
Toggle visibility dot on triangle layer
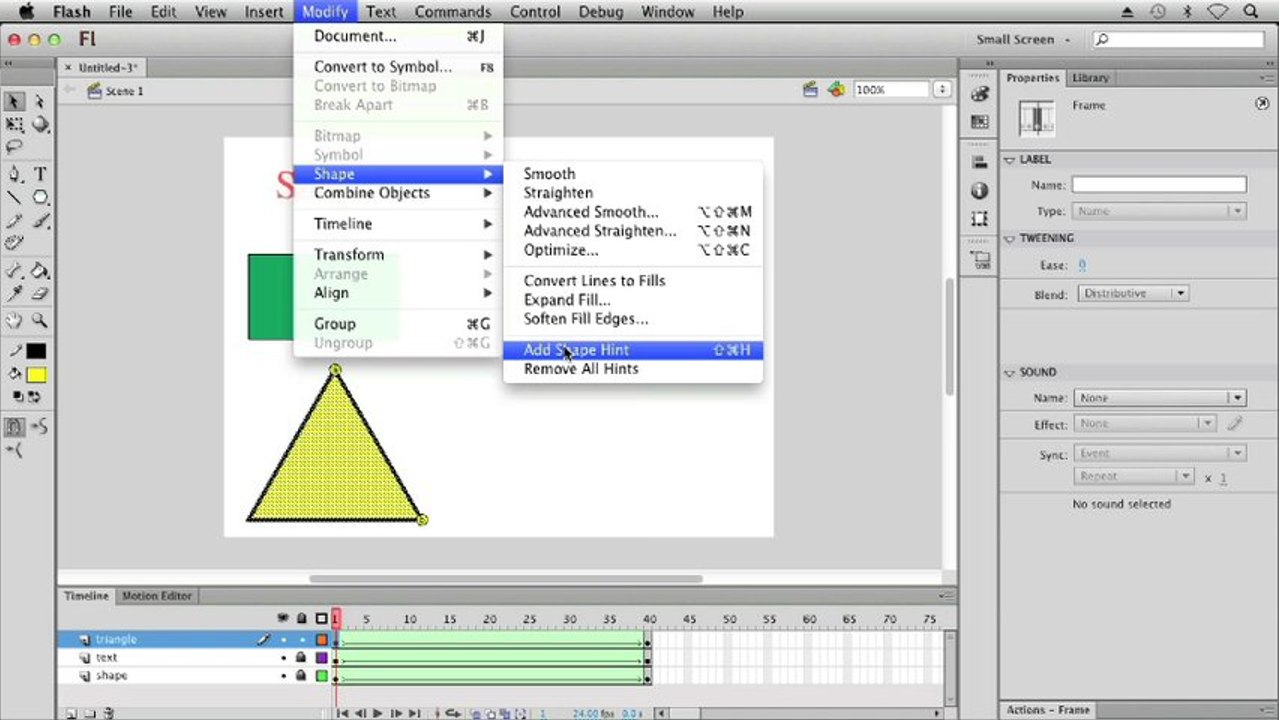click(283, 640)
